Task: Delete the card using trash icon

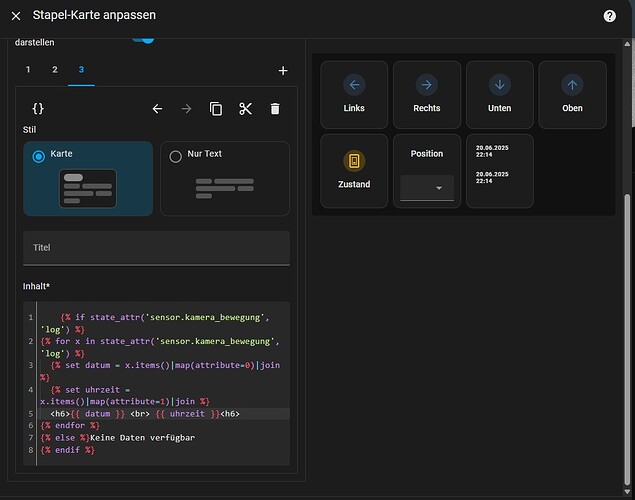Action: (x=275, y=109)
